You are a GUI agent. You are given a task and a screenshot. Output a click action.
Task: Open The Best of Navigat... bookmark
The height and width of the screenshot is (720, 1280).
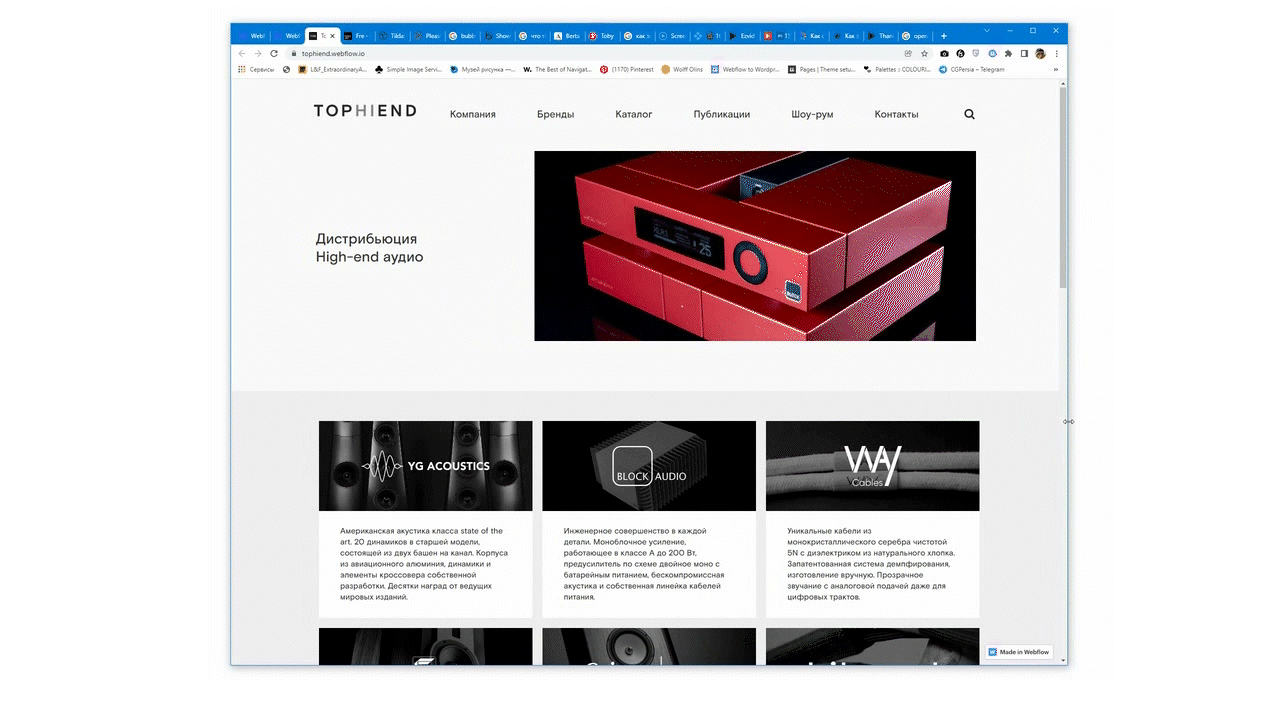[559, 70]
